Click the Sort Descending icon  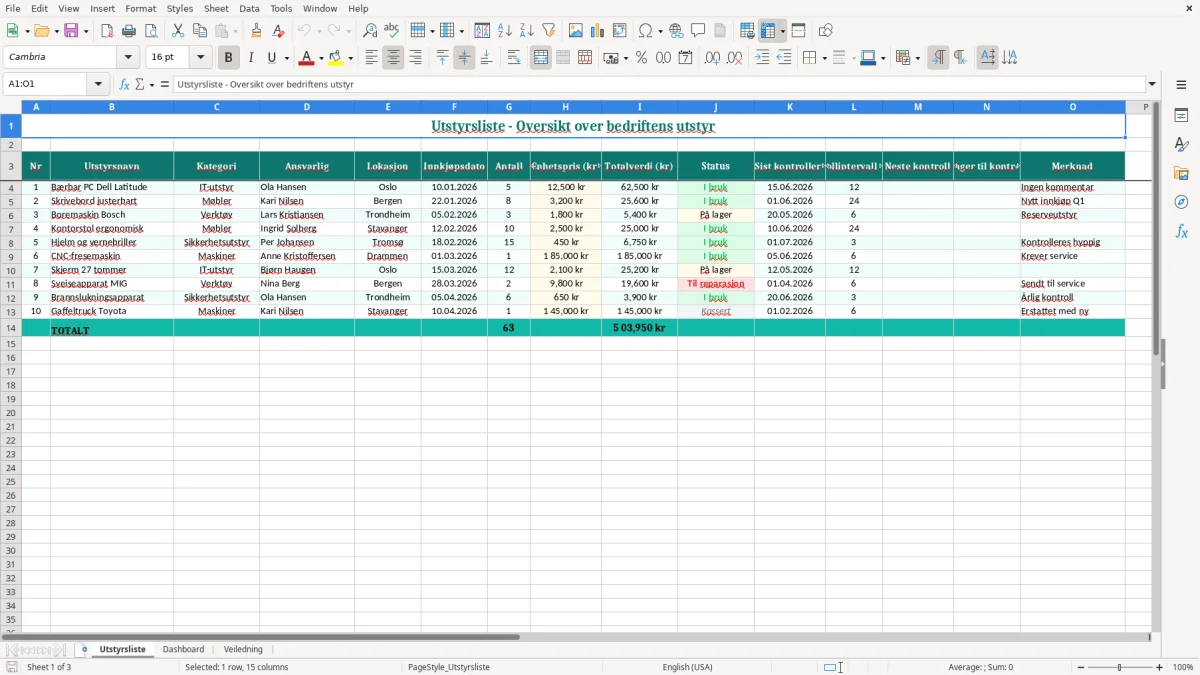coord(526,31)
